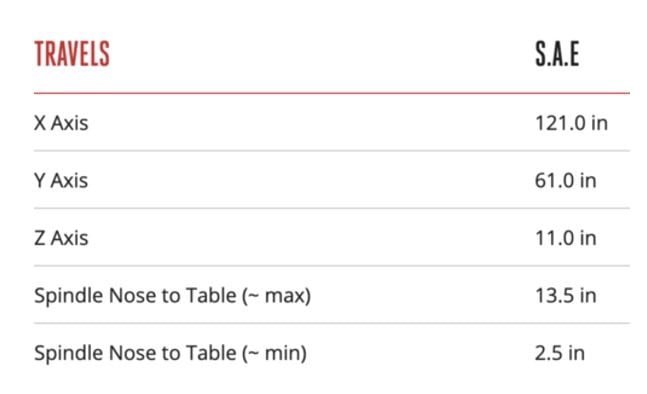Image resolution: width=647 pixels, height=394 pixels.
Task: Select Spindle Nose to Table min label
Action: coord(170,354)
